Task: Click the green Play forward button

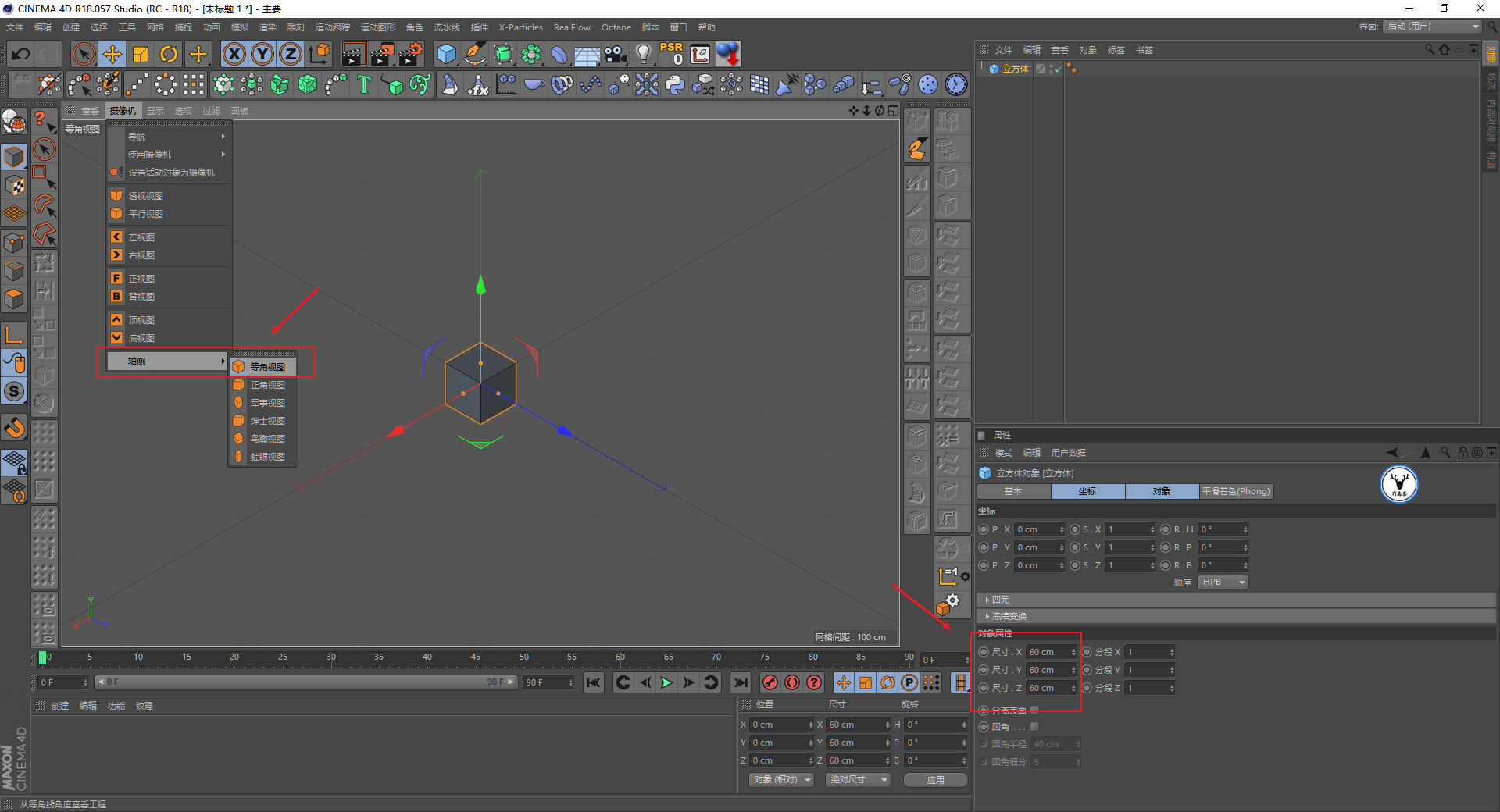Action: [x=666, y=682]
